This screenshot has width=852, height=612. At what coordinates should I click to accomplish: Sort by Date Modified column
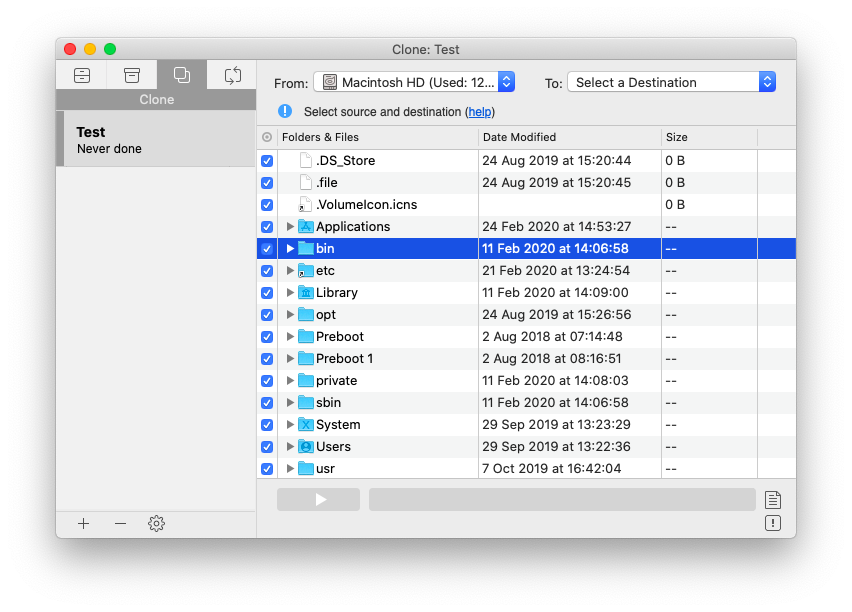click(x=569, y=137)
